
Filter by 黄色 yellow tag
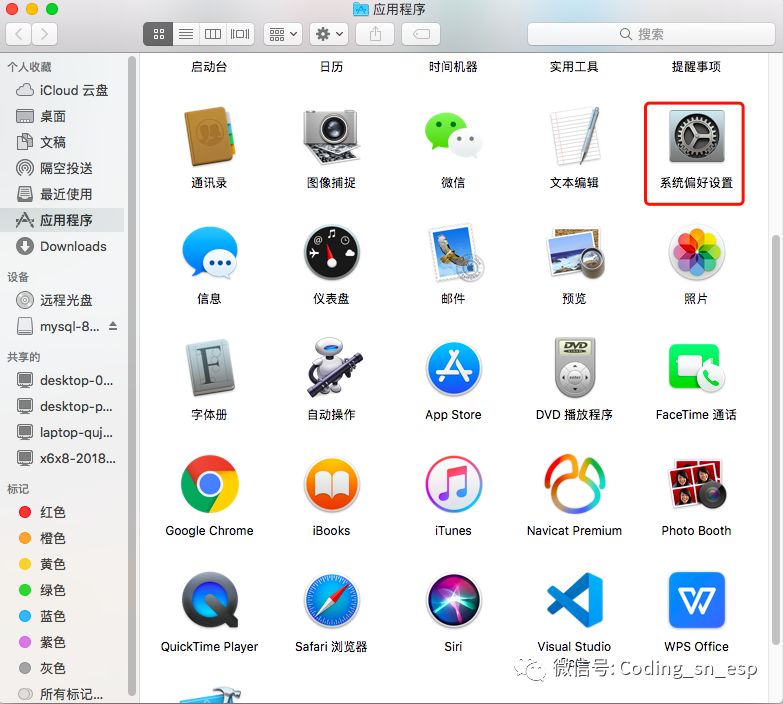(x=62, y=564)
